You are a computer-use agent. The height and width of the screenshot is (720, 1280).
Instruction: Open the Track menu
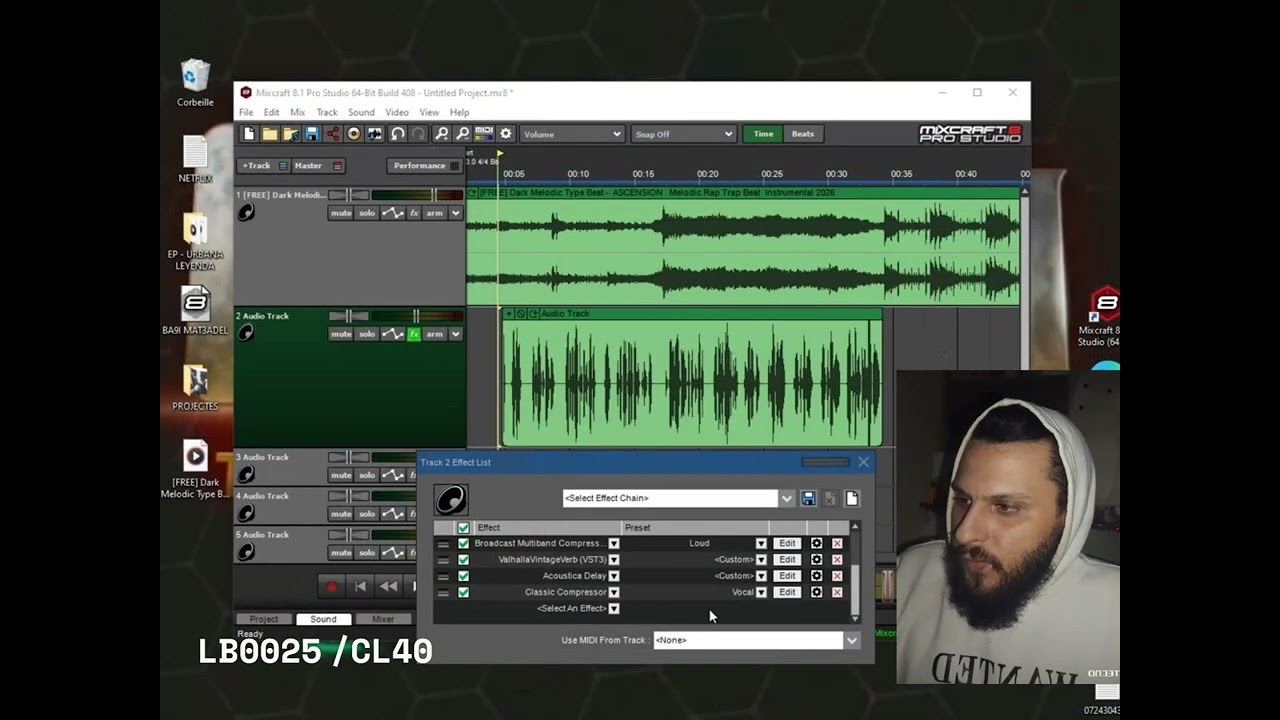[x=327, y=113]
